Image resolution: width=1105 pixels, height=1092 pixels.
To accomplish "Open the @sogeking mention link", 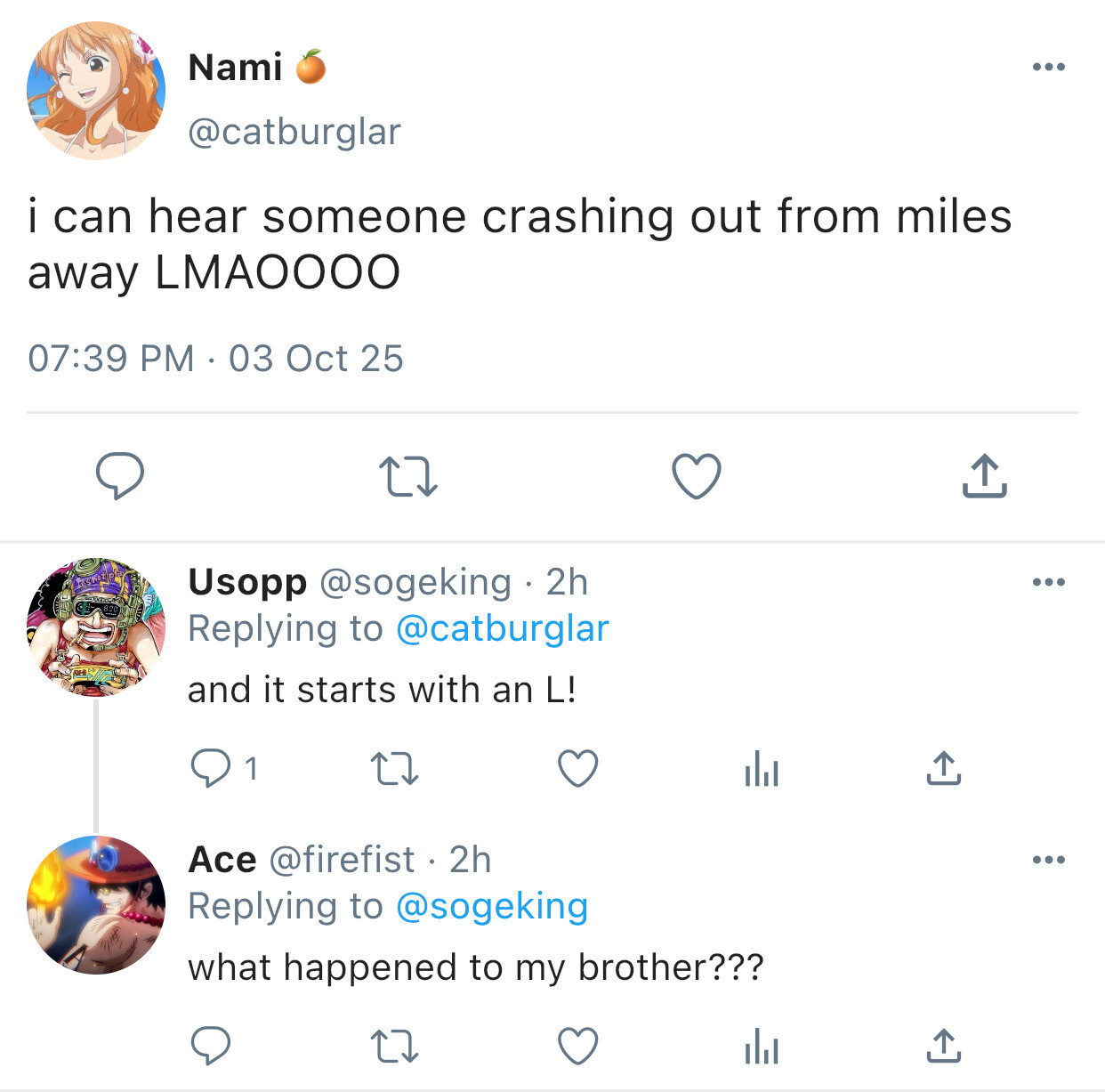I will coord(491,906).
